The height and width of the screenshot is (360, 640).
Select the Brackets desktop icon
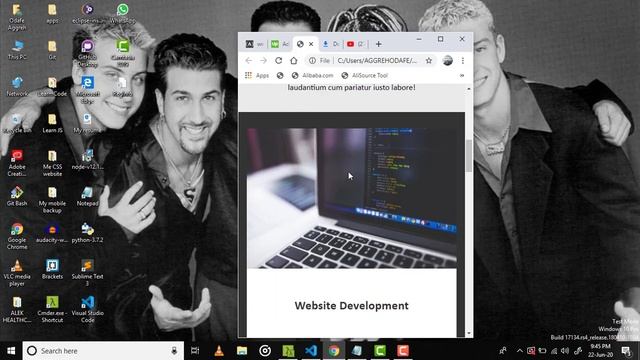click(52, 269)
